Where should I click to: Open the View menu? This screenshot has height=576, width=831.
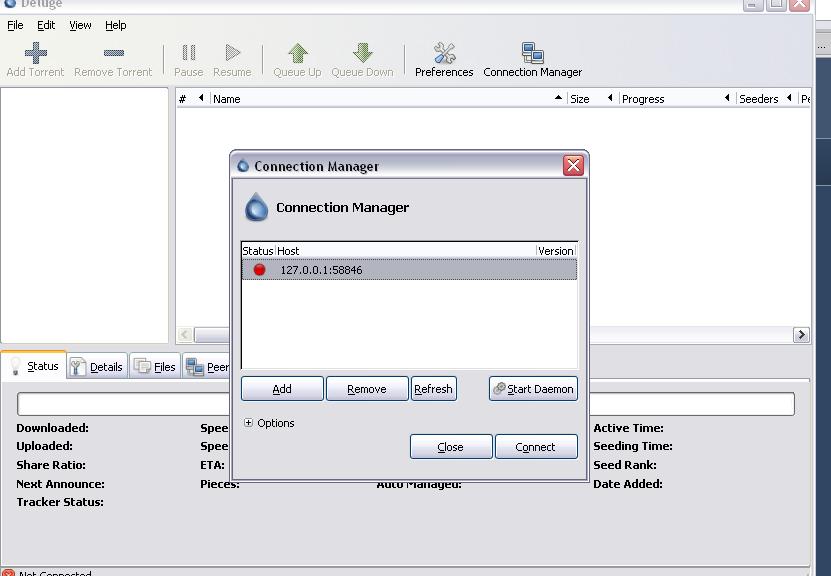(80, 25)
